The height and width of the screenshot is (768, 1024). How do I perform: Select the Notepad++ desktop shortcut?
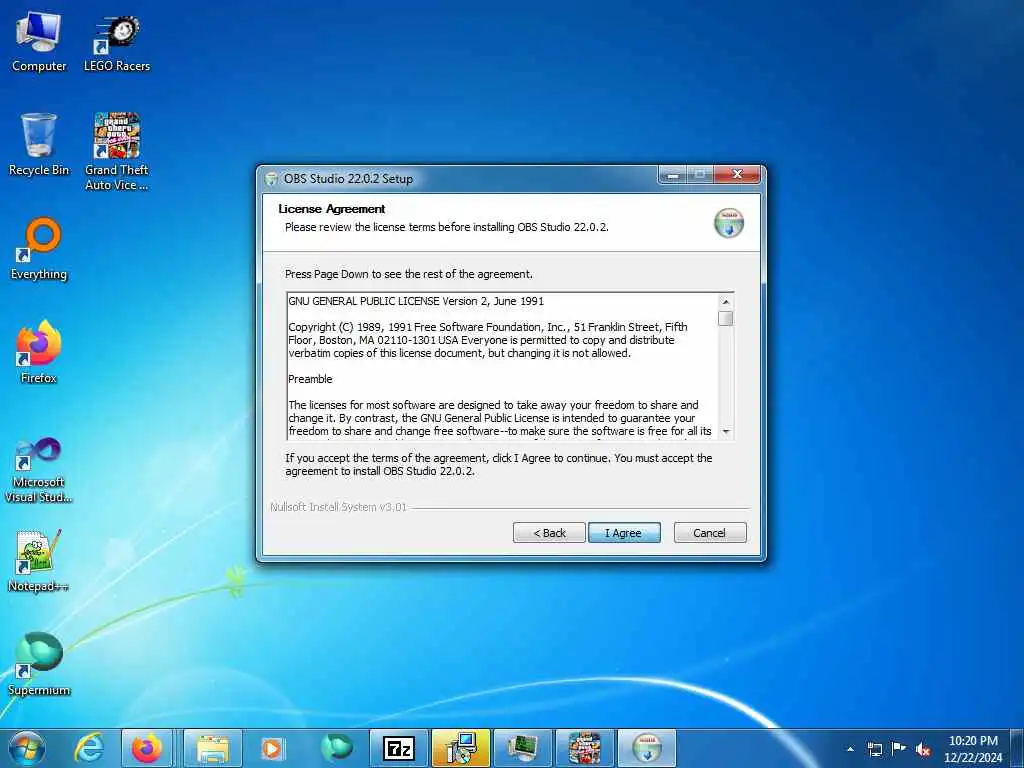[x=39, y=560]
